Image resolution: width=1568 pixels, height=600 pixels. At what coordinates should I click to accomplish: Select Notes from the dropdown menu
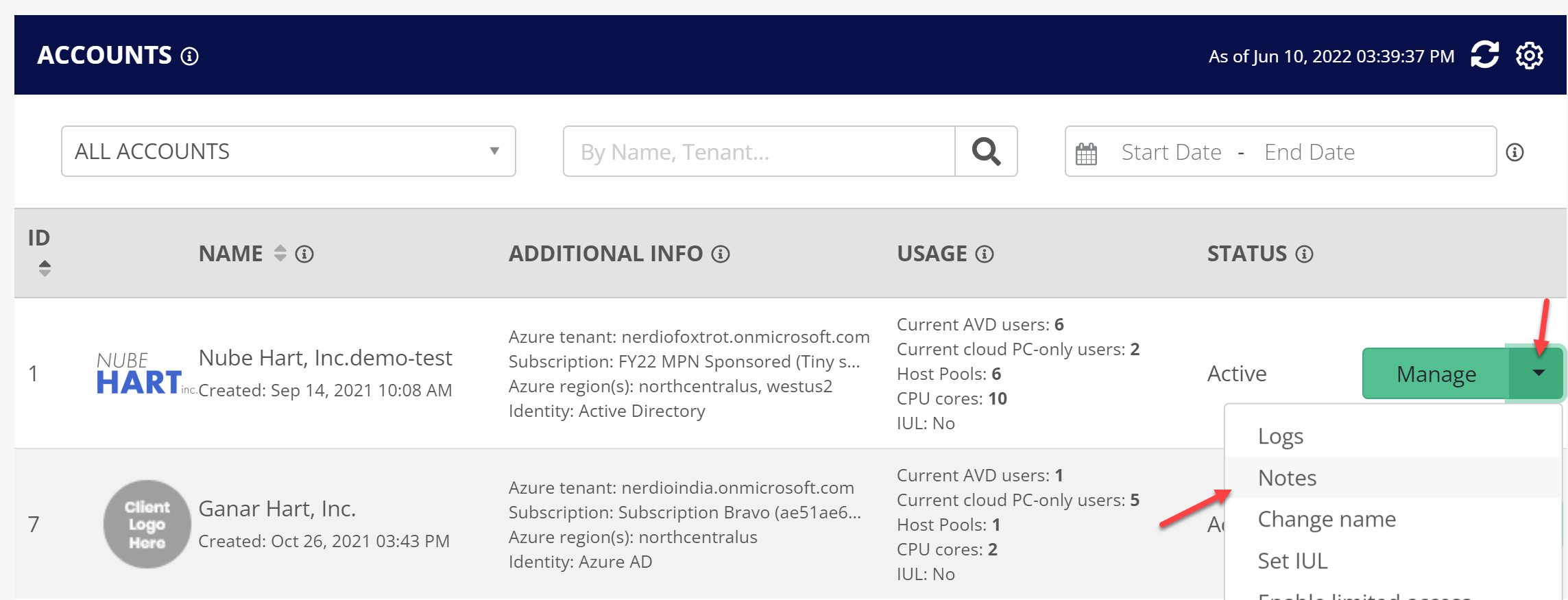click(x=1288, y=478)
